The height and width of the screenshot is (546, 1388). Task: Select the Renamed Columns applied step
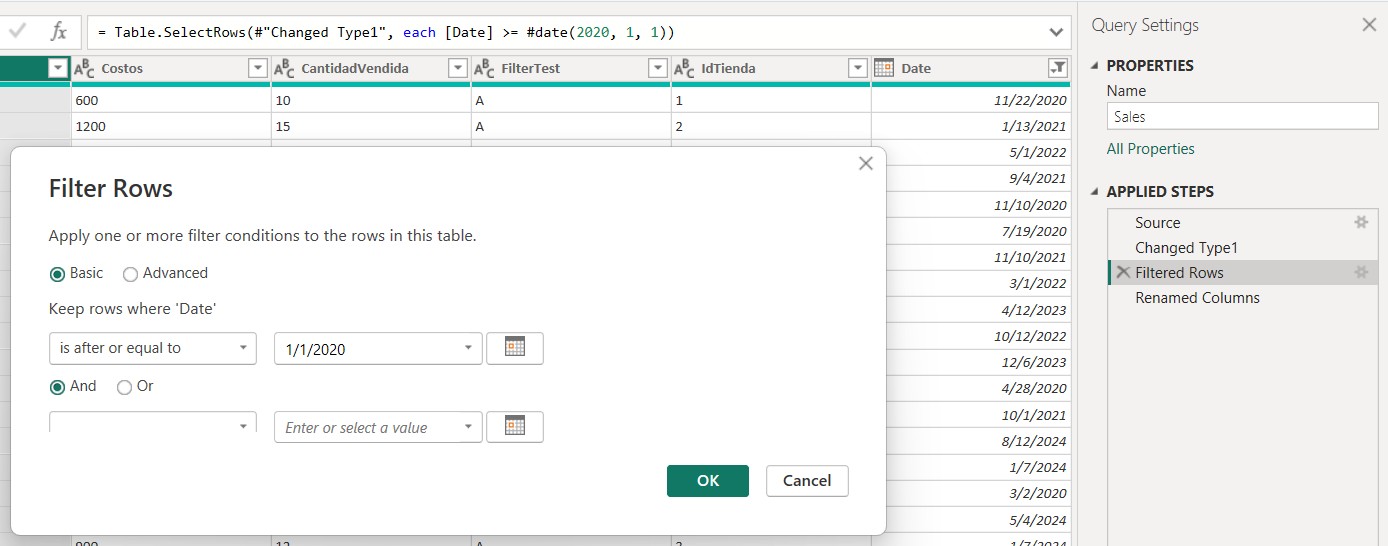click(1197, 298)
